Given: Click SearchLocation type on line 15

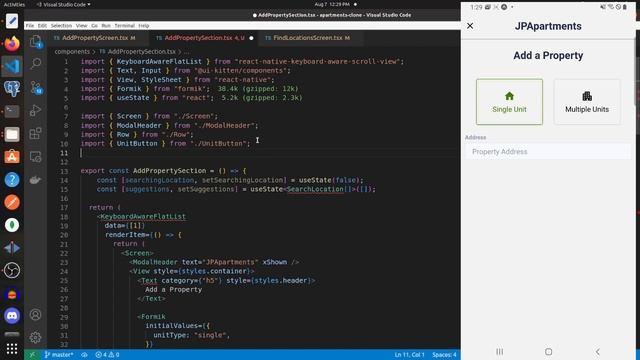Looking at the screenshot, I should [315, 189].
